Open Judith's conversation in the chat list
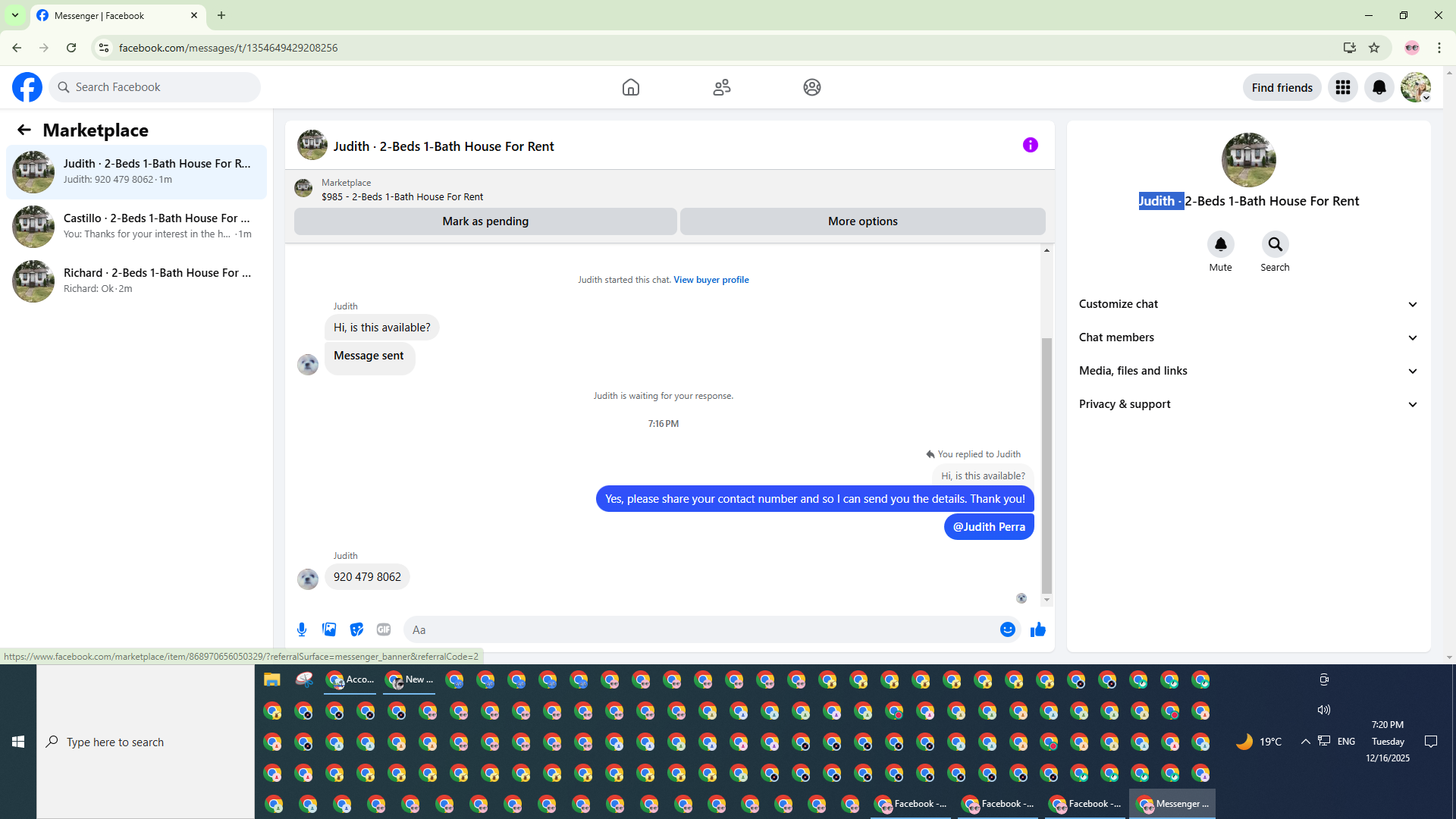The height and width of the screenshot is (819, 1456). click(136, 171)
